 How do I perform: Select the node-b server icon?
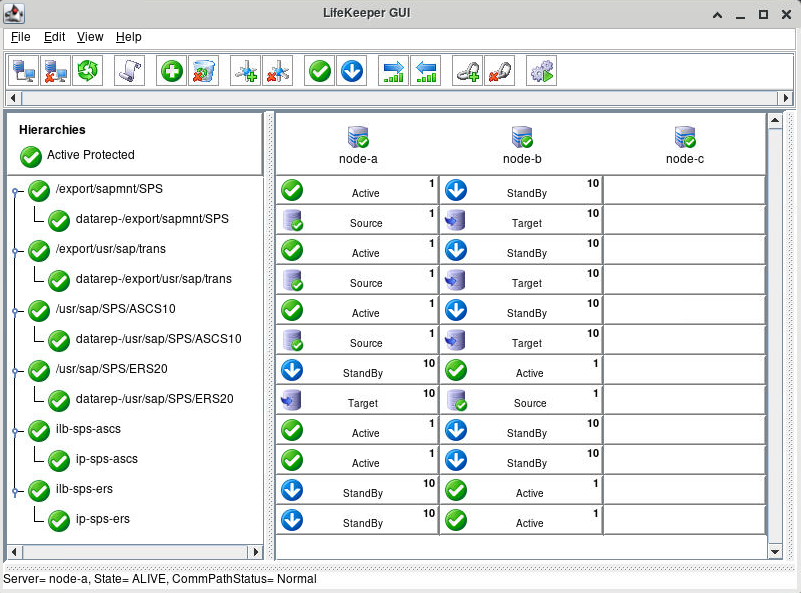tap(522, 137)
